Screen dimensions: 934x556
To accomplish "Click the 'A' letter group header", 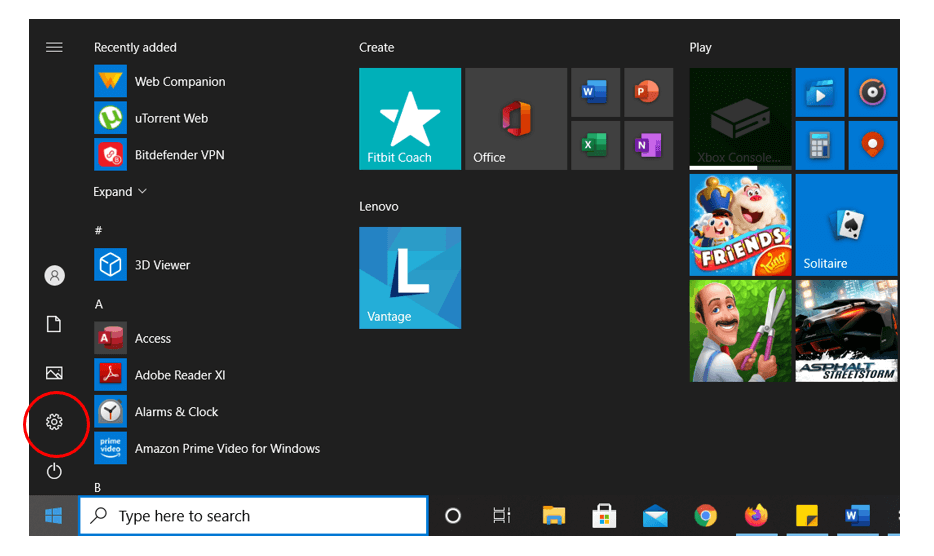I will (99, 304).
